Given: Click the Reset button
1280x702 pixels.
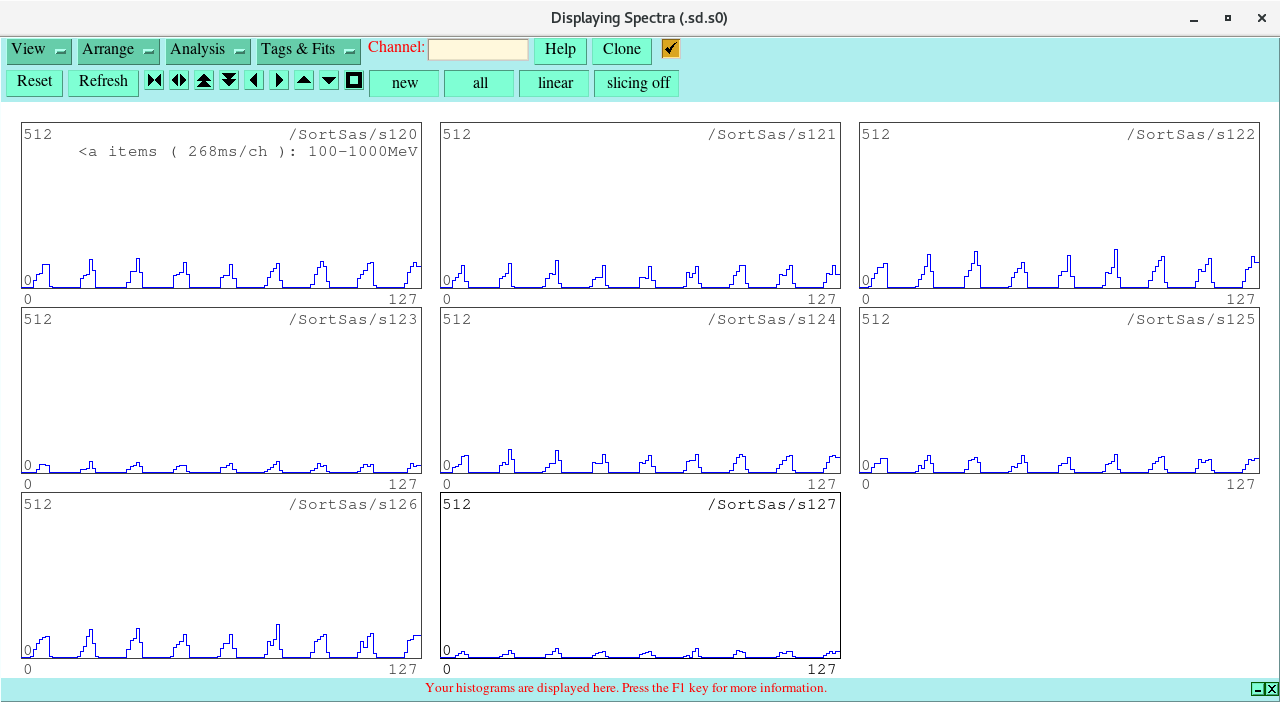Looking at the screenshot, I should (x=34, y=82).
